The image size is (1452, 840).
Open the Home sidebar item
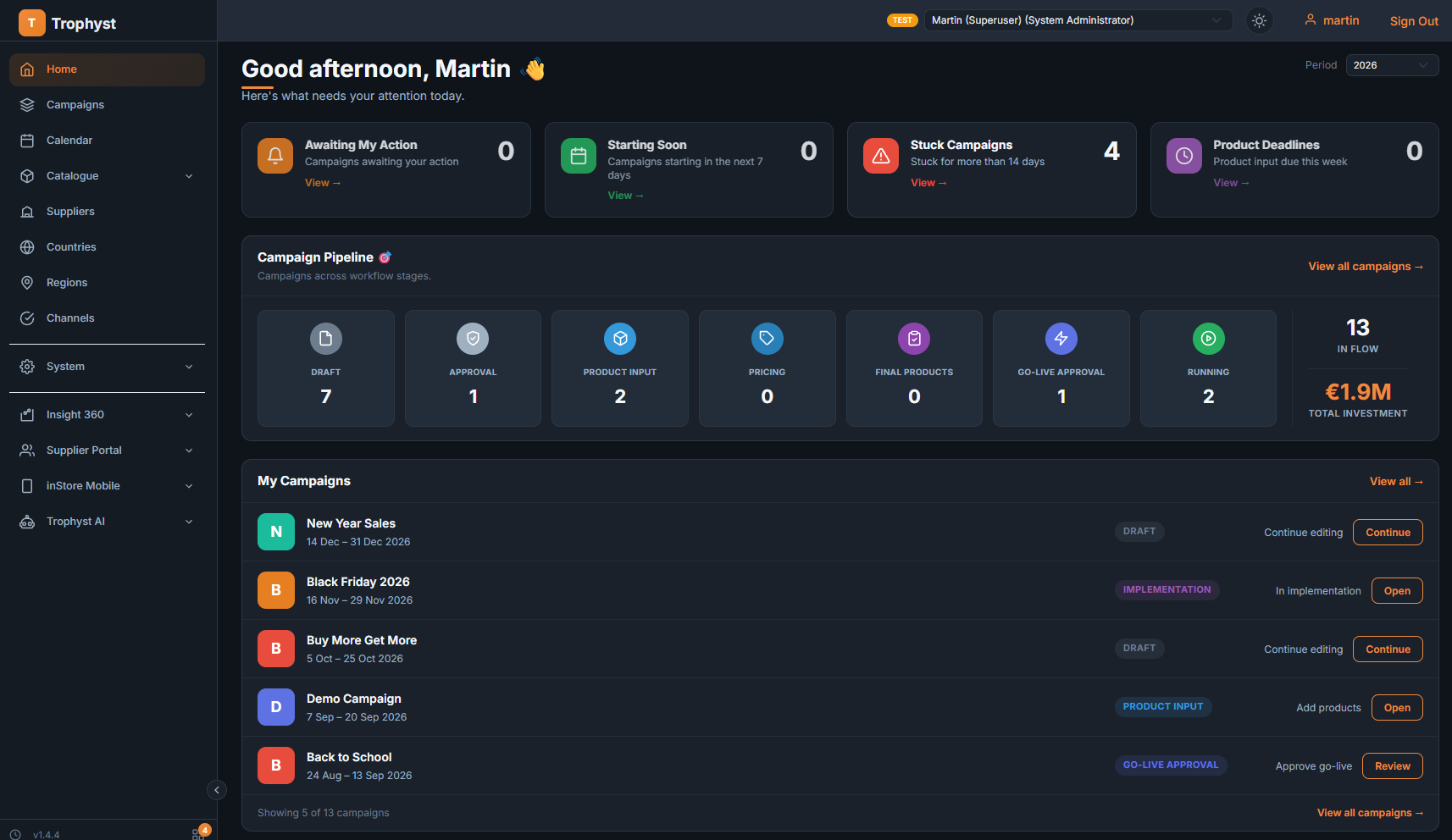(107, 69)
